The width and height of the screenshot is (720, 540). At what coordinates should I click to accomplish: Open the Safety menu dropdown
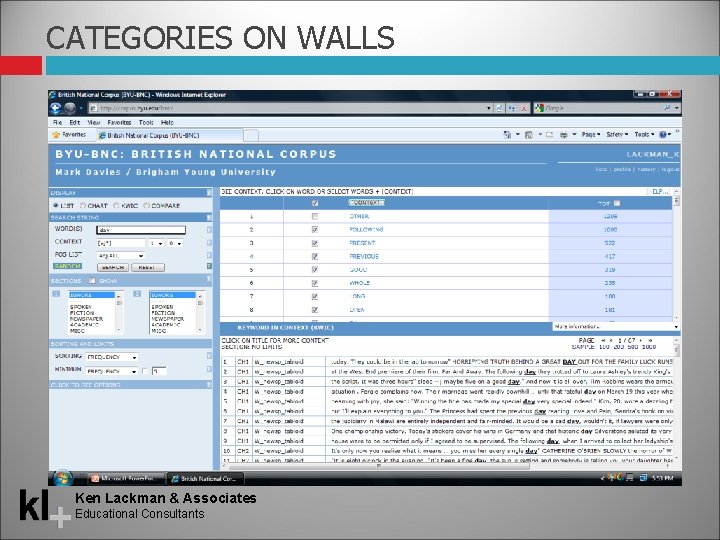pos(617,135)
